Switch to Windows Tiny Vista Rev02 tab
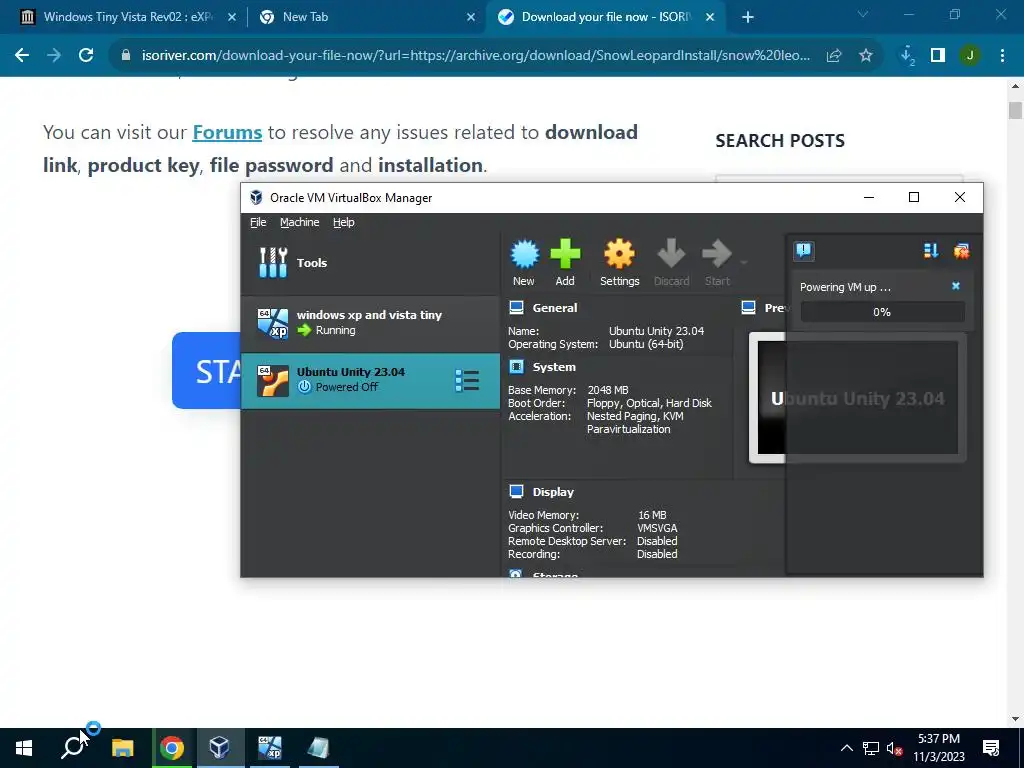This screenshot has width=1024, height=768. coord(127,17)
